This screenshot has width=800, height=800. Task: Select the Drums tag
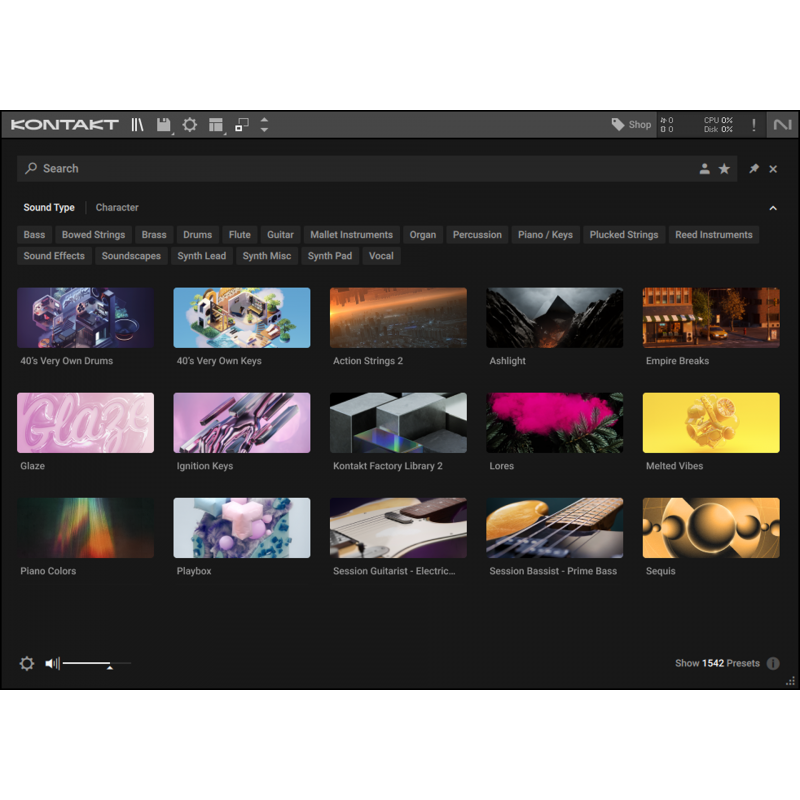[x=197, y=235]
